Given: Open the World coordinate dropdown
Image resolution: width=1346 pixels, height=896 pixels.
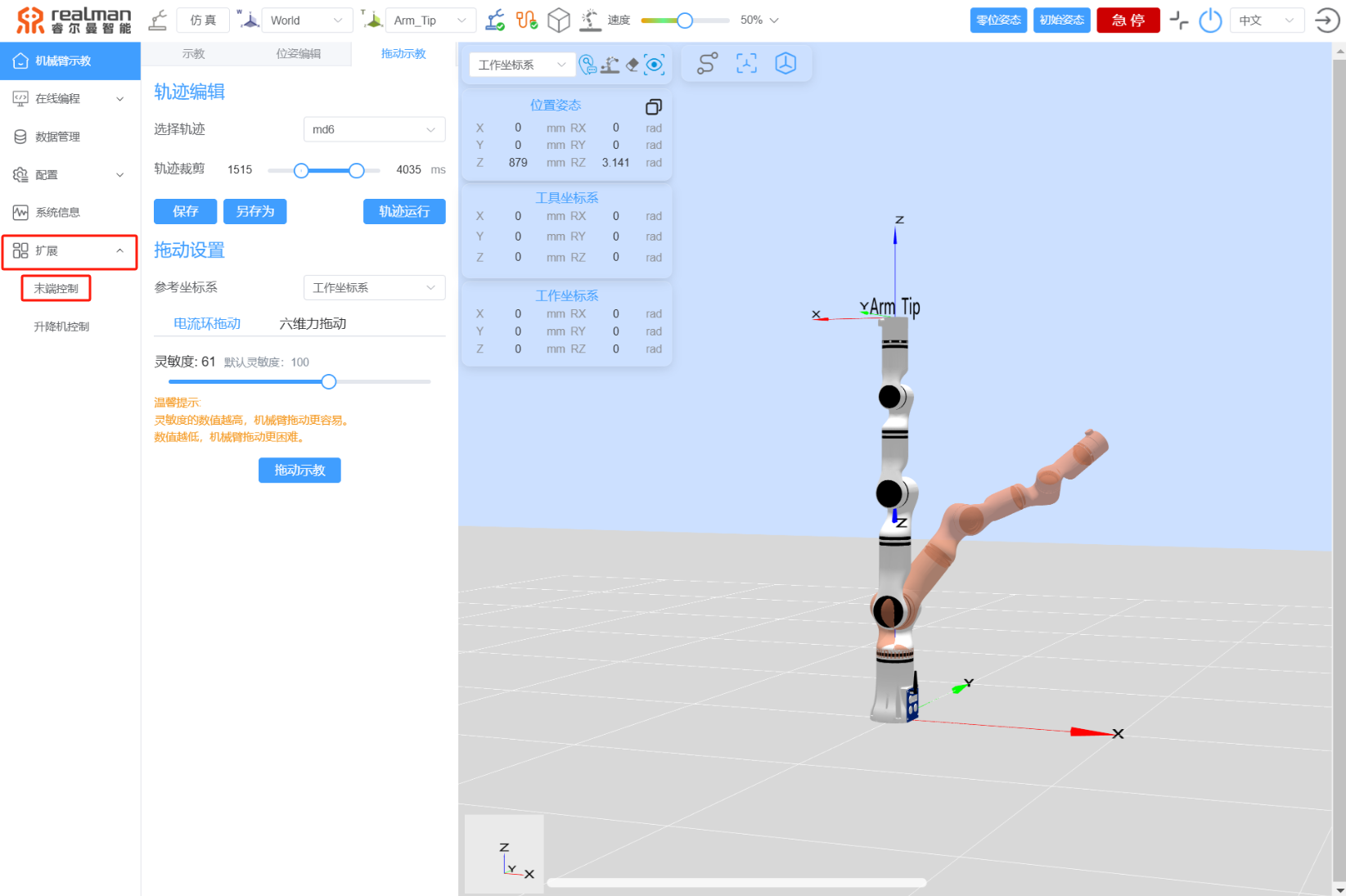Looking at the screenshot, I should pos(308,20).
